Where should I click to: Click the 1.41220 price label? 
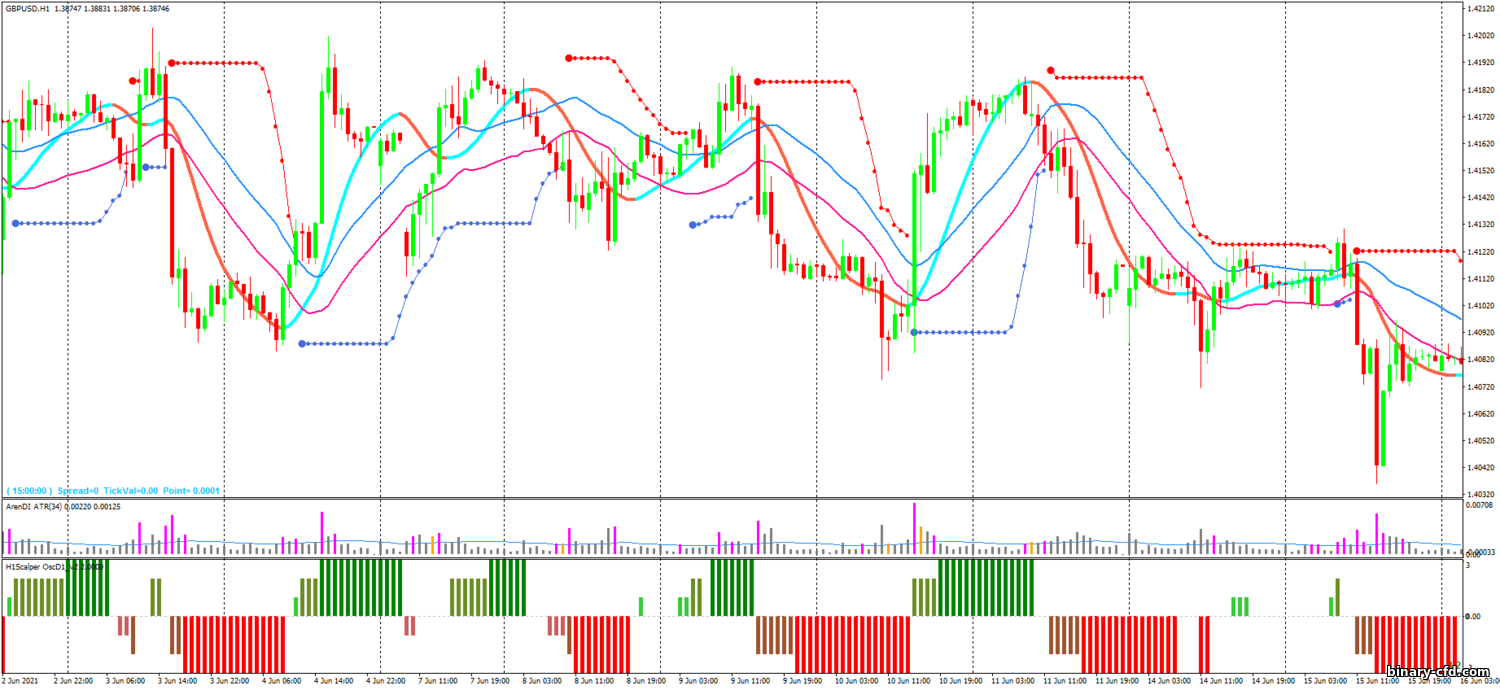1480,252
